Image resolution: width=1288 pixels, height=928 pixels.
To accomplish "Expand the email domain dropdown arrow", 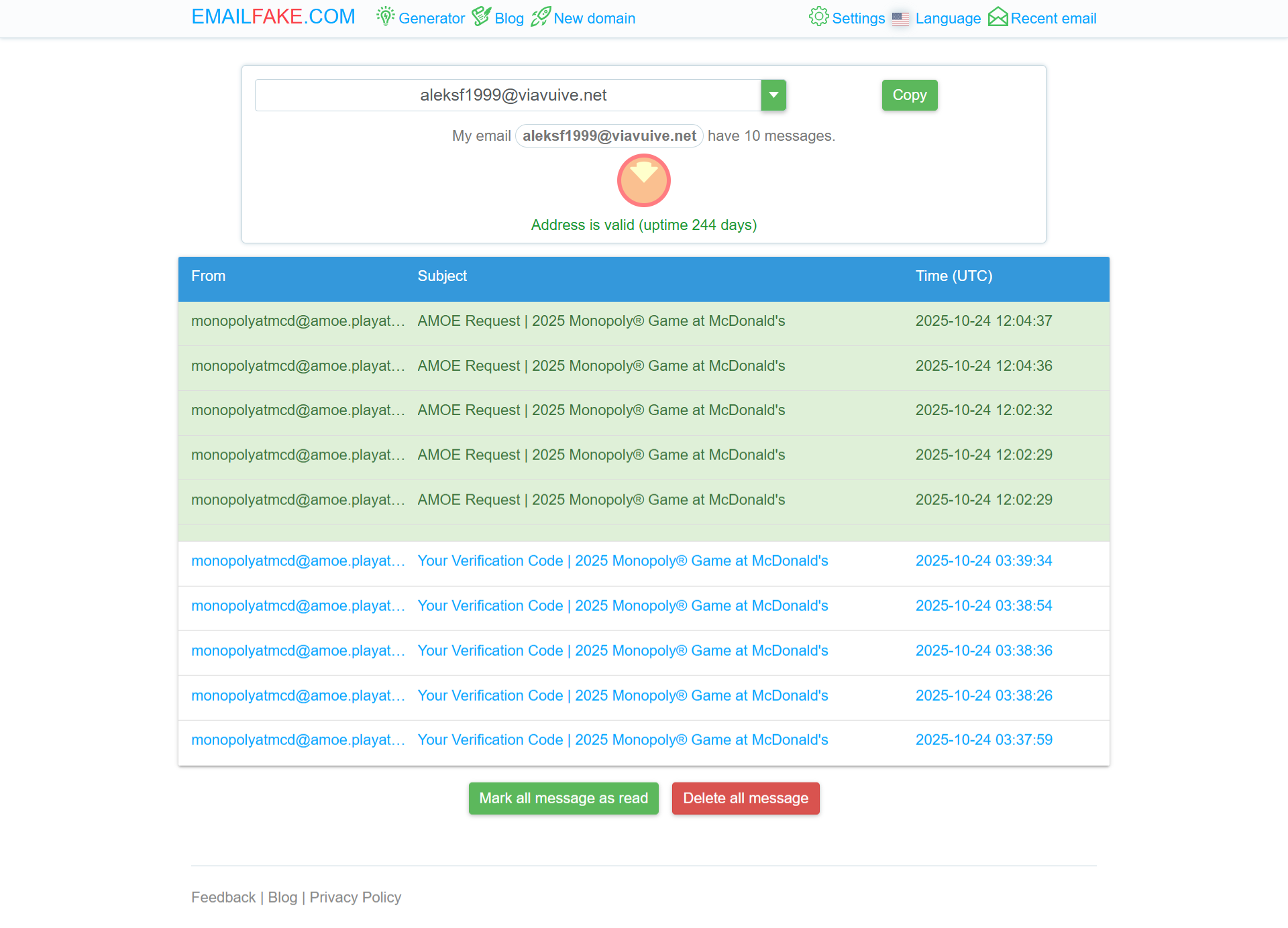I will pyautogui.click(x=773, y=95).
